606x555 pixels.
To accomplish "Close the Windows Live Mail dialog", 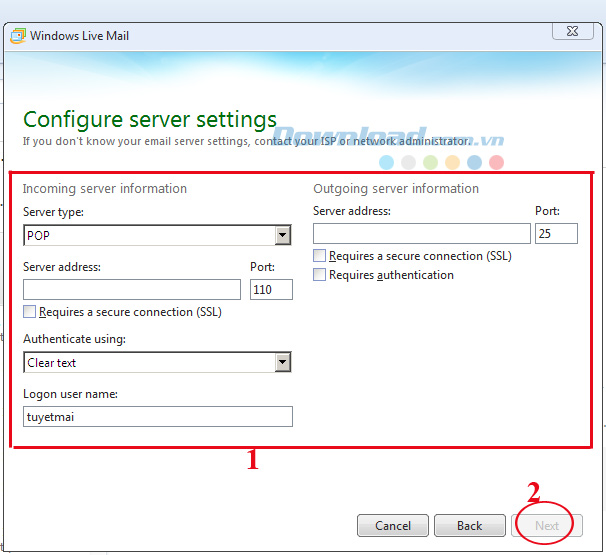I will click(x=573, y=31).
